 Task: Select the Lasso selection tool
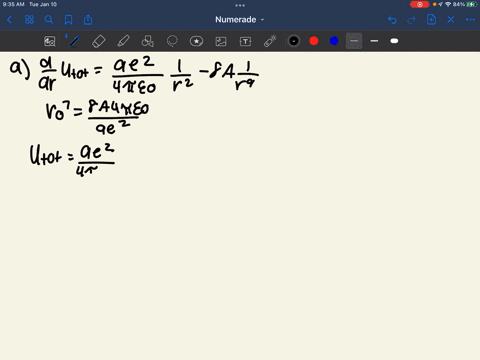pos(172,41)
